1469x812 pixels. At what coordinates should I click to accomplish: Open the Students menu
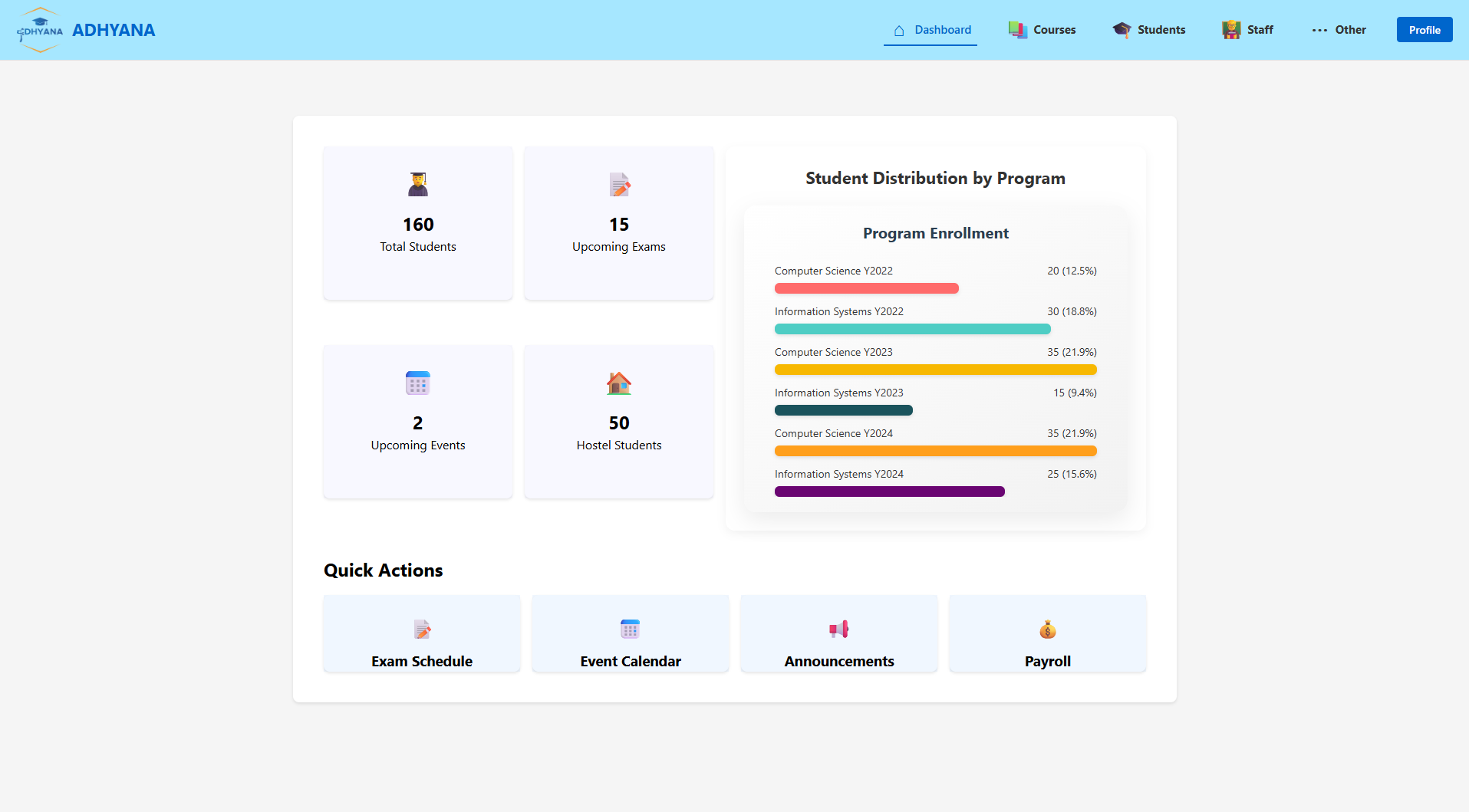click(1148, 30)
